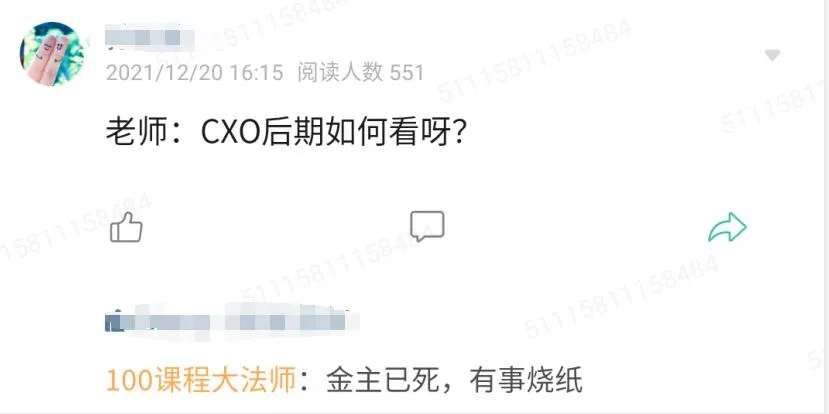Select the phrase 有事烧纸 in the reply

pos(526,380)
